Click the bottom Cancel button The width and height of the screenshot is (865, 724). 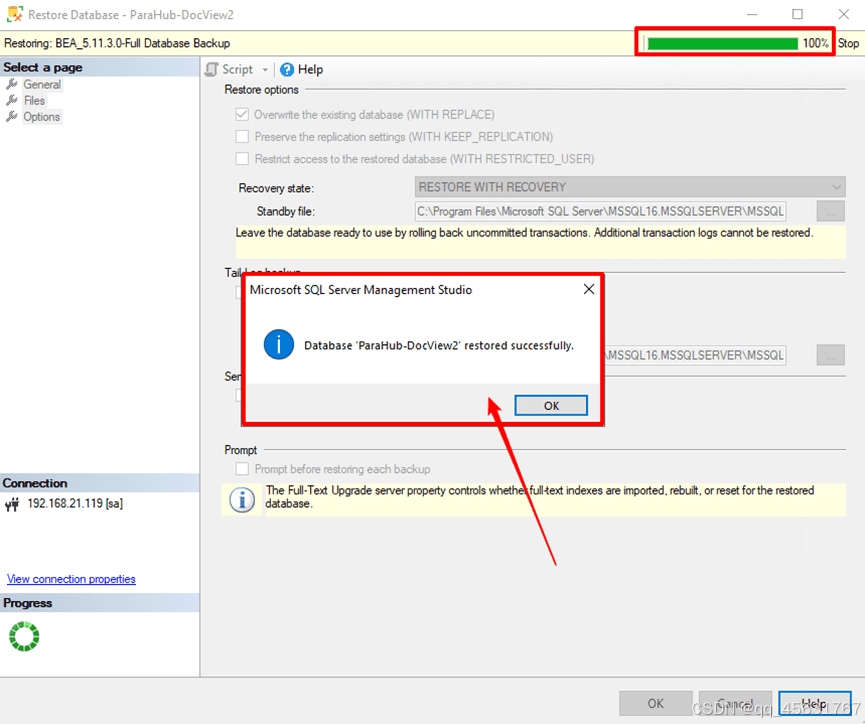click(735, 703)
